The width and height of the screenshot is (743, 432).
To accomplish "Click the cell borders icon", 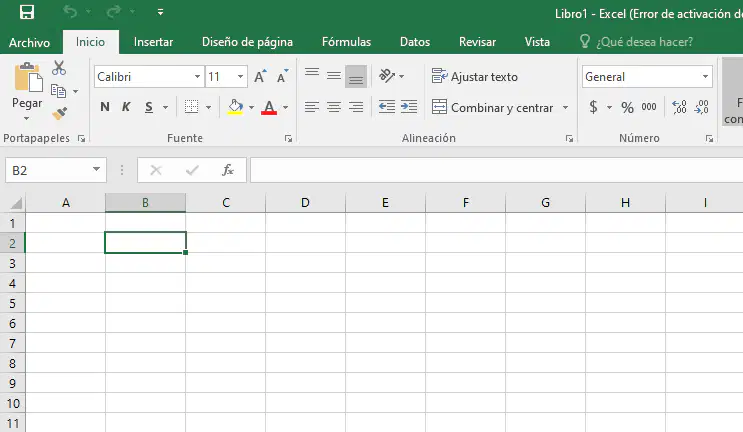I will (191, 107).
